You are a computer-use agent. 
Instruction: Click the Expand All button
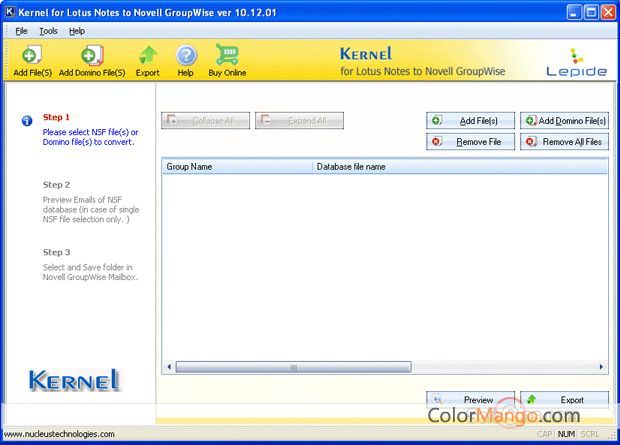pyautogui.click(x=299, y=121)
